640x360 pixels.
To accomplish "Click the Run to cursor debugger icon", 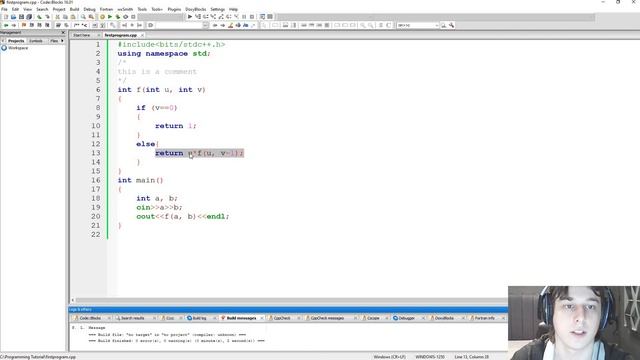I will tap(198, 17).
